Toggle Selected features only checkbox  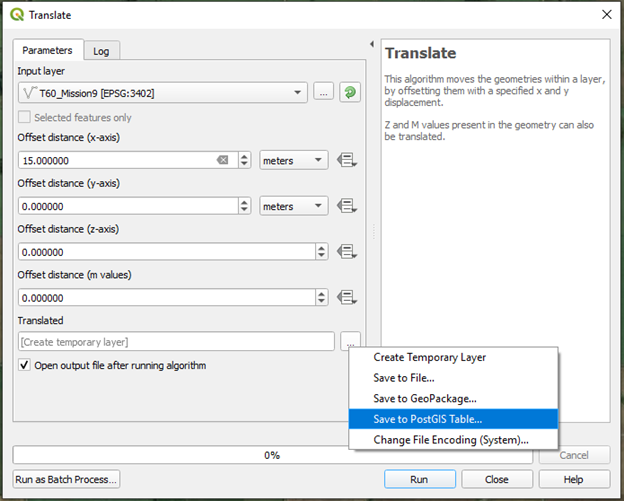point(24,117)
